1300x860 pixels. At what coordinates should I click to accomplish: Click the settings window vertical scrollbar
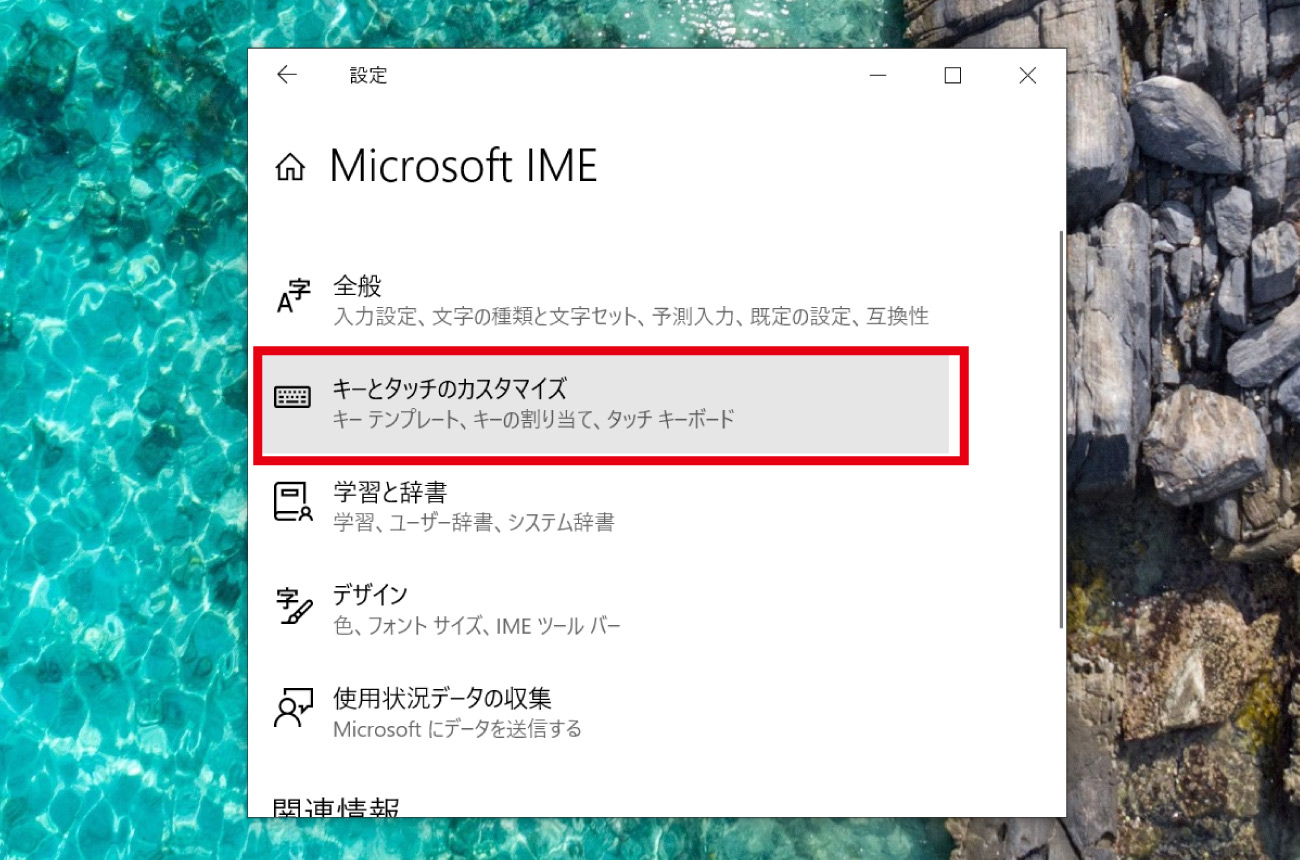1061,430
